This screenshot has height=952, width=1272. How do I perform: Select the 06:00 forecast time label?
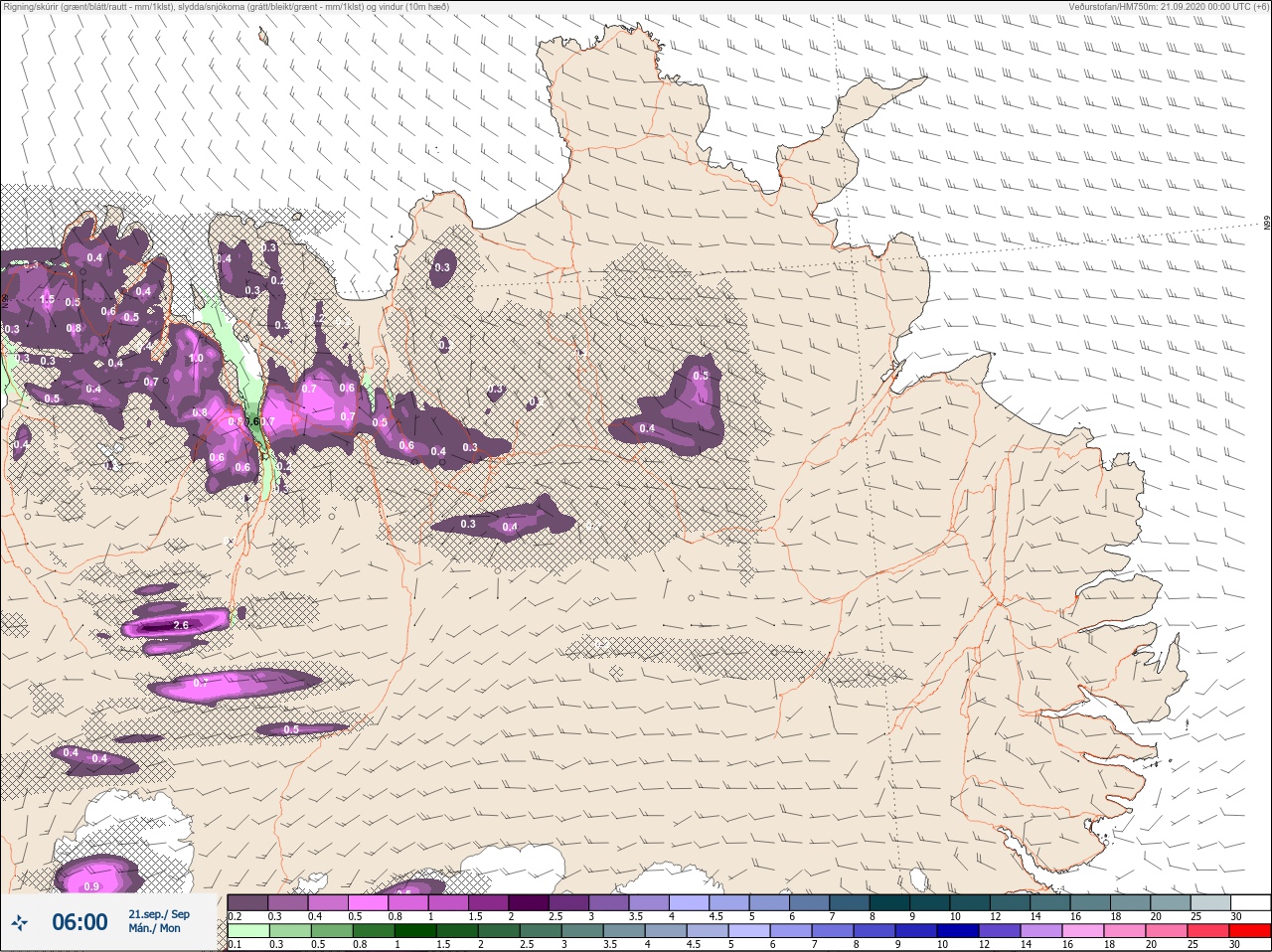[79, 922]
